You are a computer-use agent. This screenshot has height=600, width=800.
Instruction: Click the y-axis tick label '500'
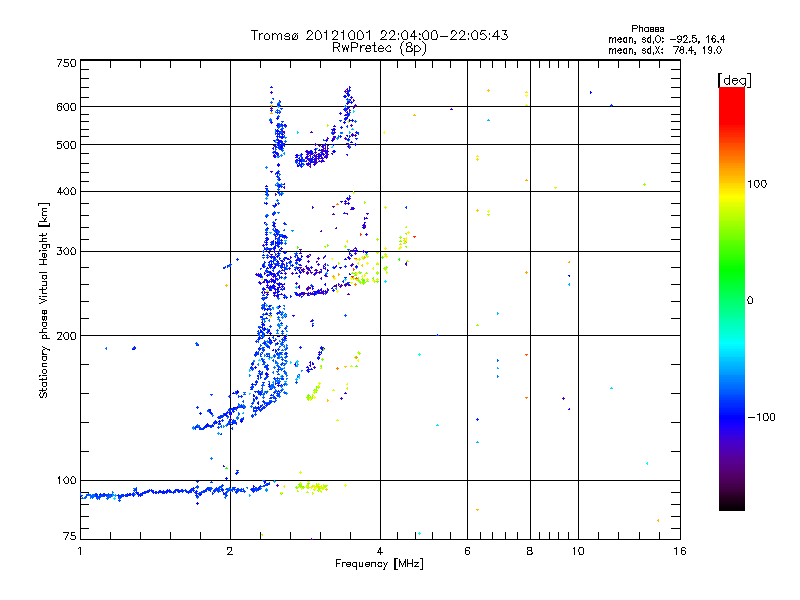point(66,145)
